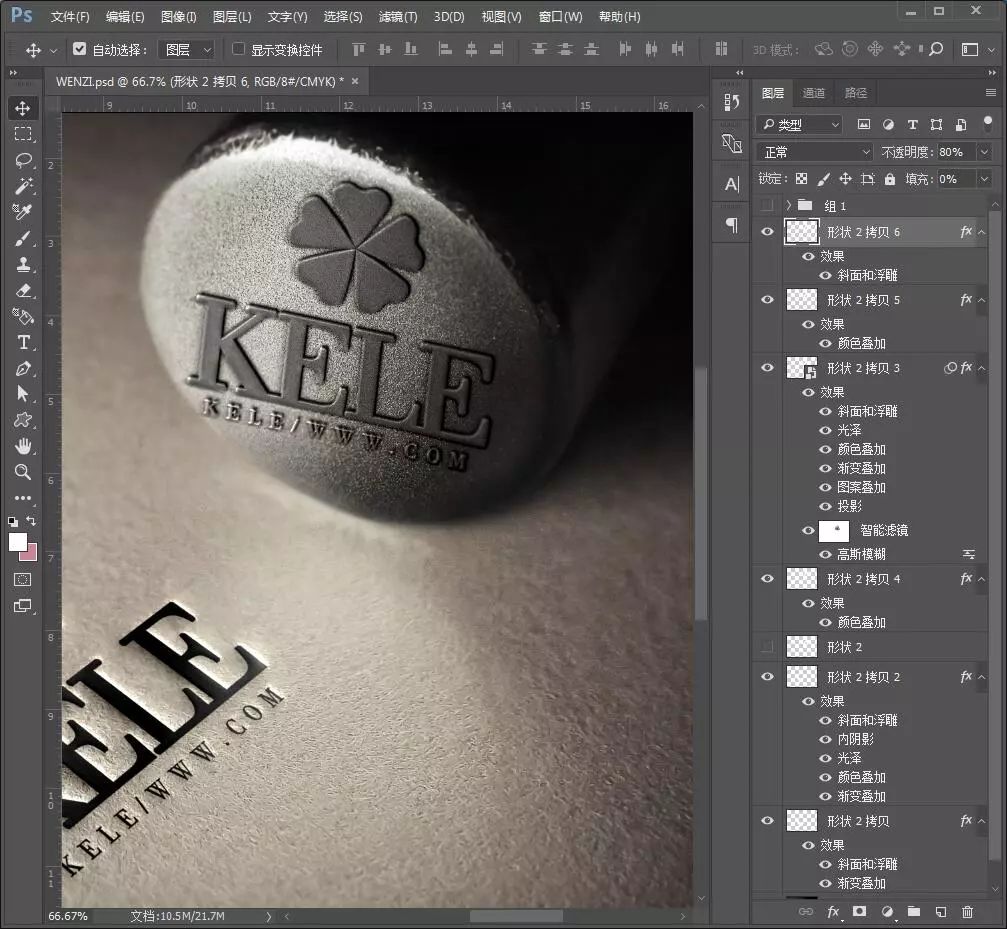Select the Clone Stamp tool
The width and height of the screenshot is (1007, 929).
23,264
